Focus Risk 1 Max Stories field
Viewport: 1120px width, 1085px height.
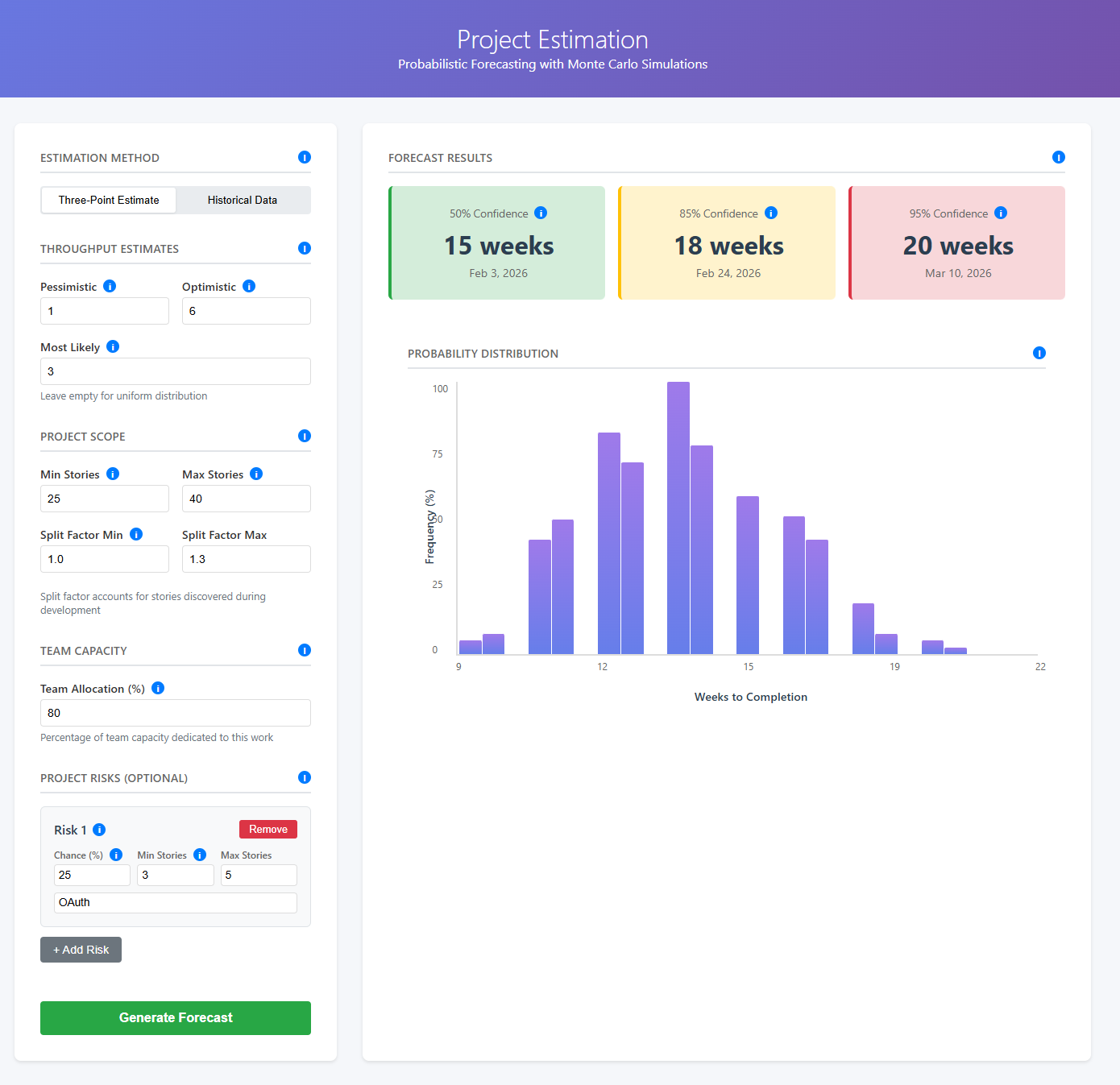259,875
